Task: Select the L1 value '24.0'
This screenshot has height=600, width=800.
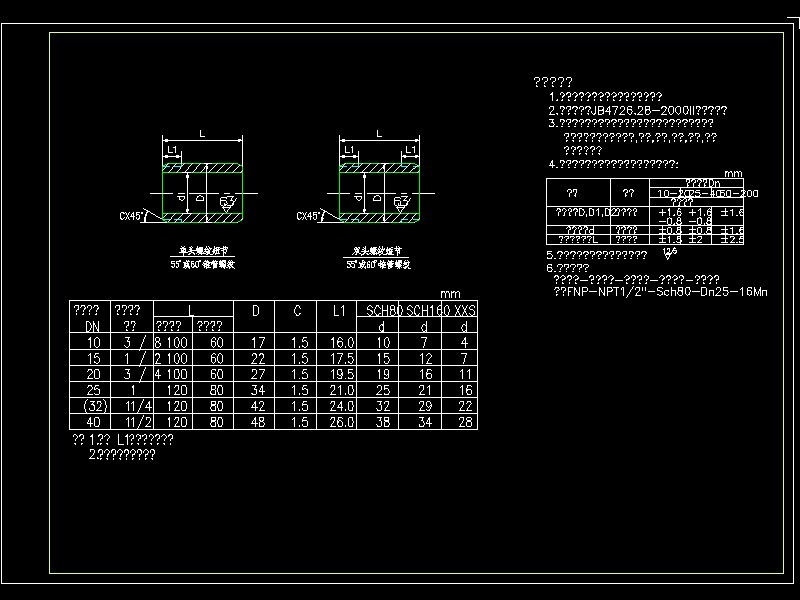Action: coord(342,406)
